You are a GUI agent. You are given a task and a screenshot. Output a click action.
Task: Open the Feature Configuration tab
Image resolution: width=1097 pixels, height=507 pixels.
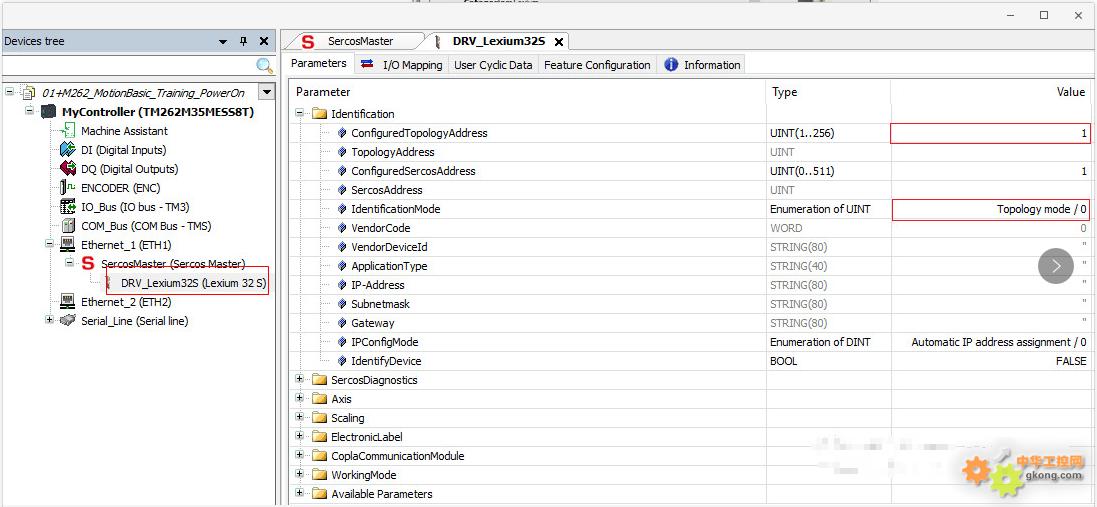[x=597, y=65]
